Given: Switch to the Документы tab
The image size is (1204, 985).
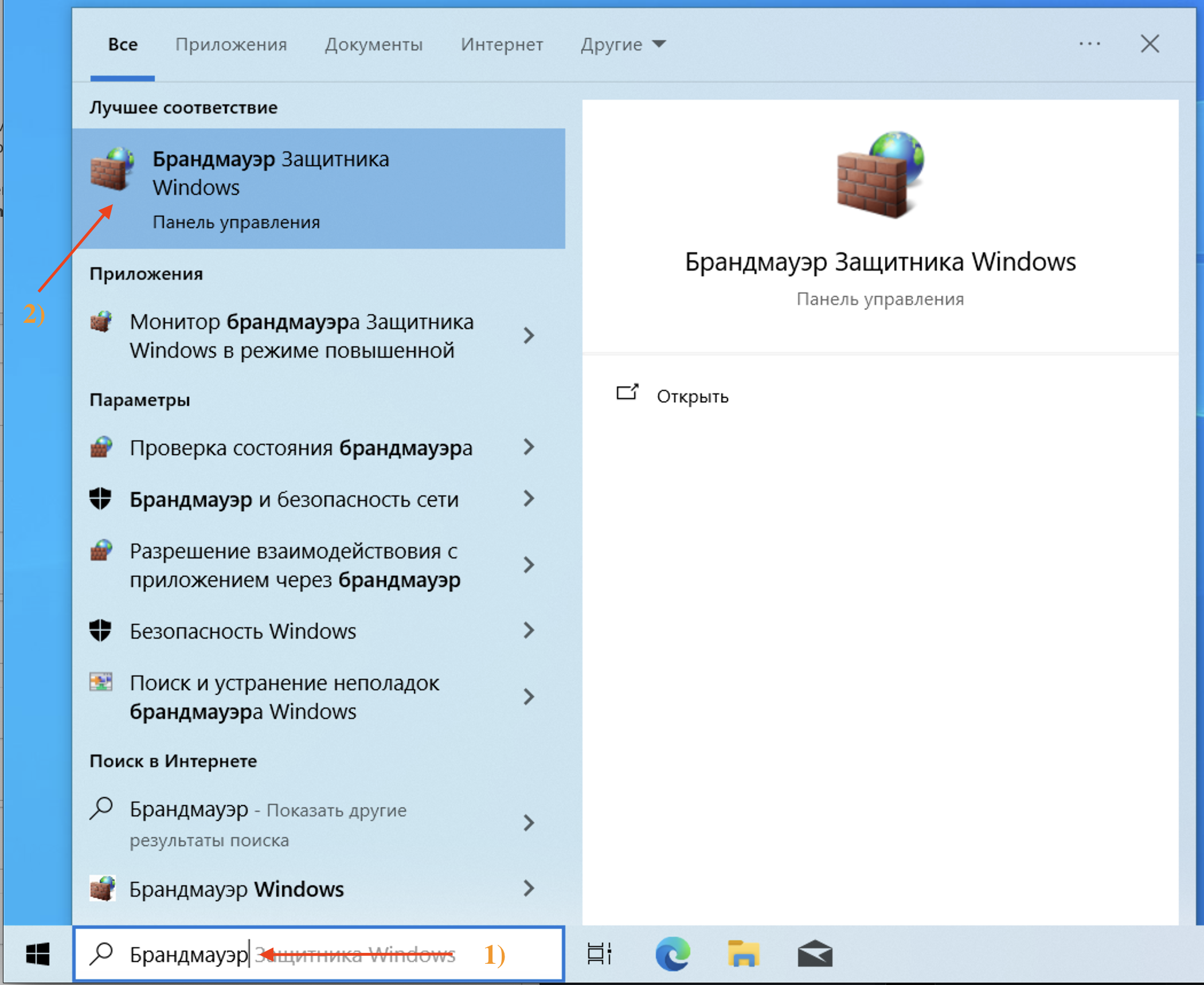Looking at the screenshot, I should pyautogui.click(x=374, y=45).
